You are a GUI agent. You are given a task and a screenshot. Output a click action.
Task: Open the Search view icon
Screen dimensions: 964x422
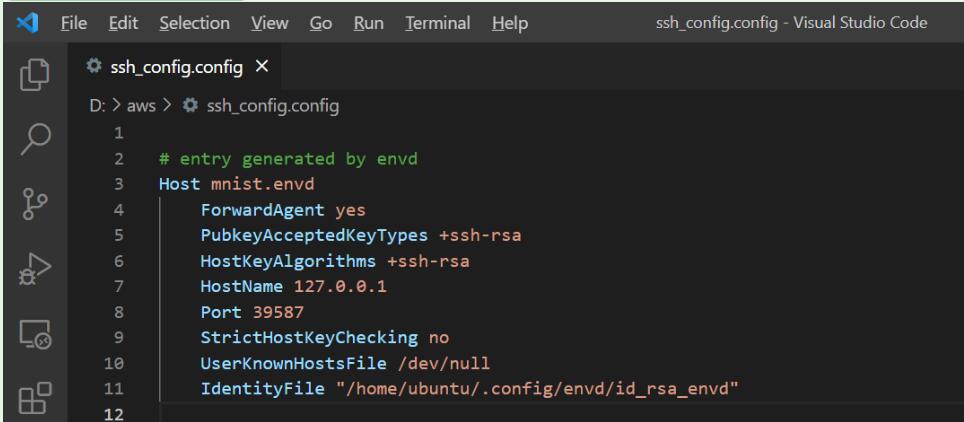(35, 139)
